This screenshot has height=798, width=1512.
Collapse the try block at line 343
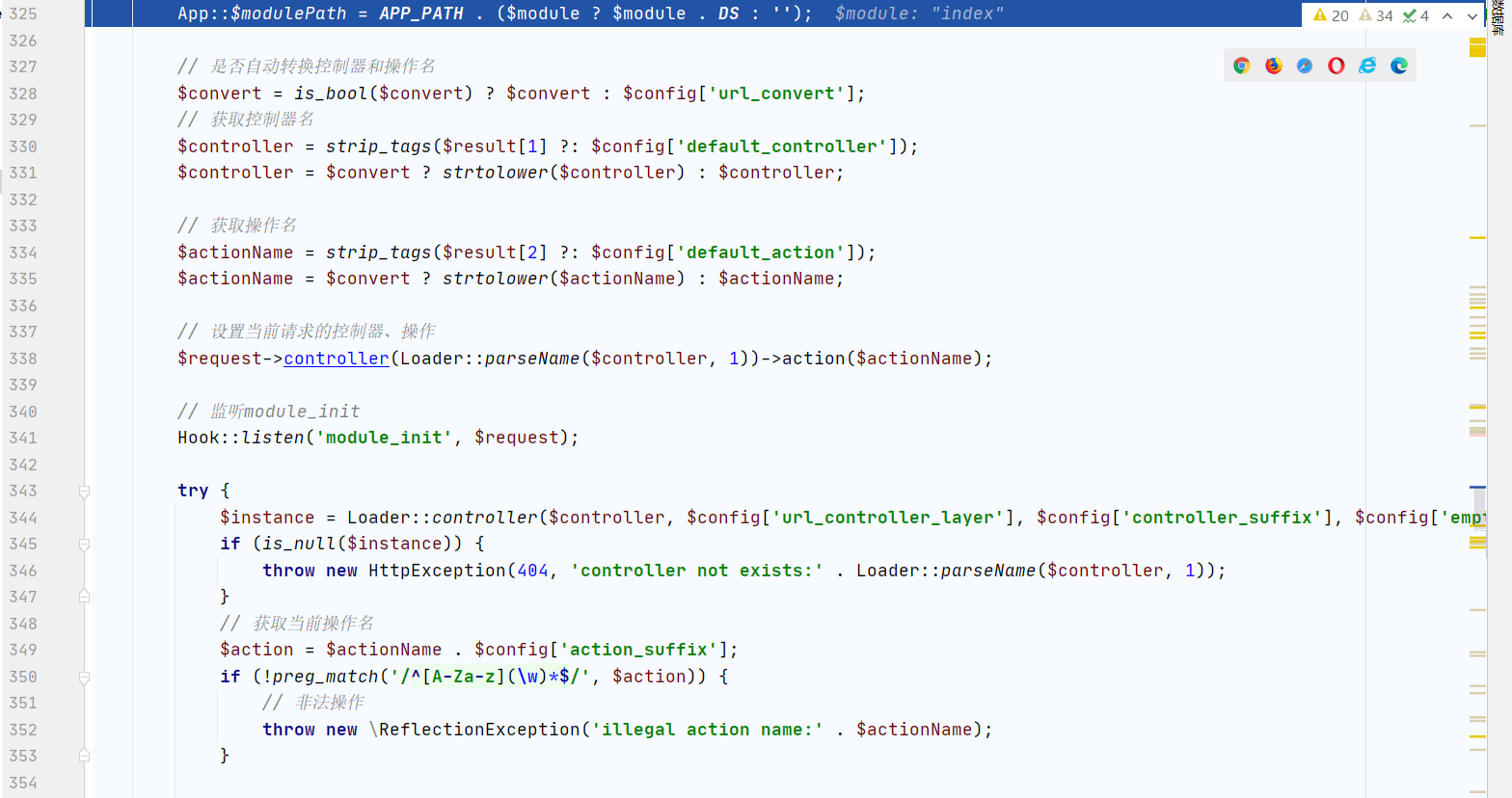coord(84,492)
